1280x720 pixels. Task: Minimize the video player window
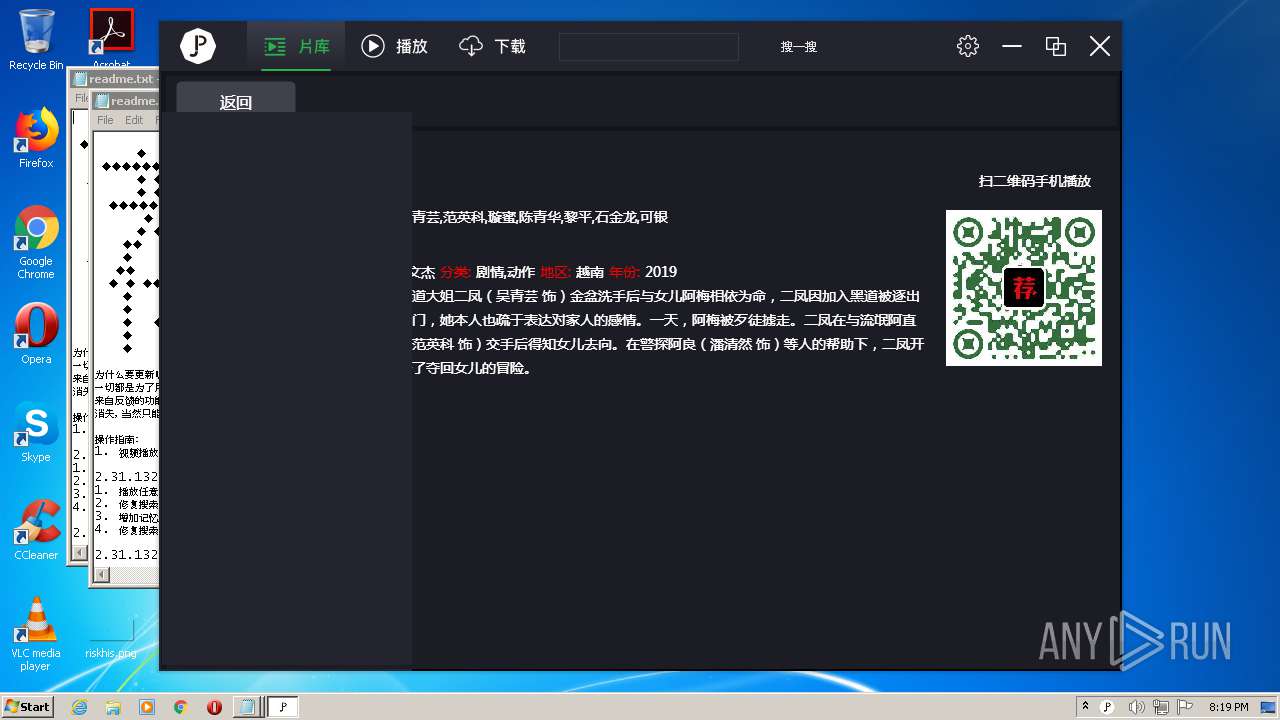point(1012,46)
